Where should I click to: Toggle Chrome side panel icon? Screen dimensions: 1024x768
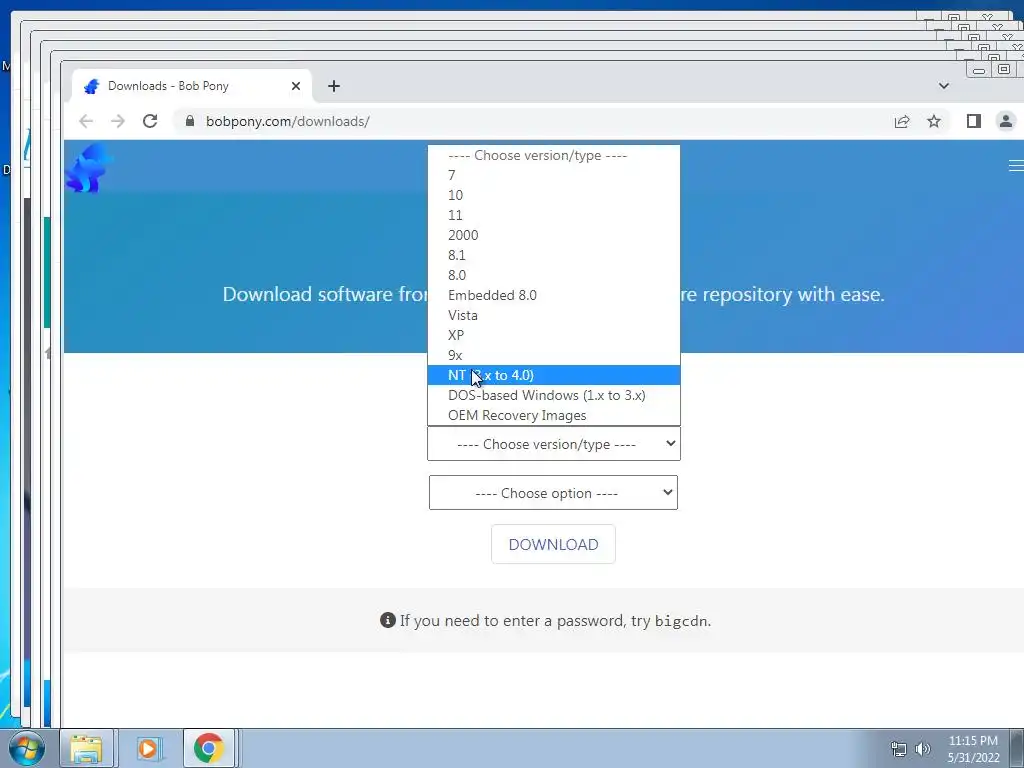(x=974, y=121)
